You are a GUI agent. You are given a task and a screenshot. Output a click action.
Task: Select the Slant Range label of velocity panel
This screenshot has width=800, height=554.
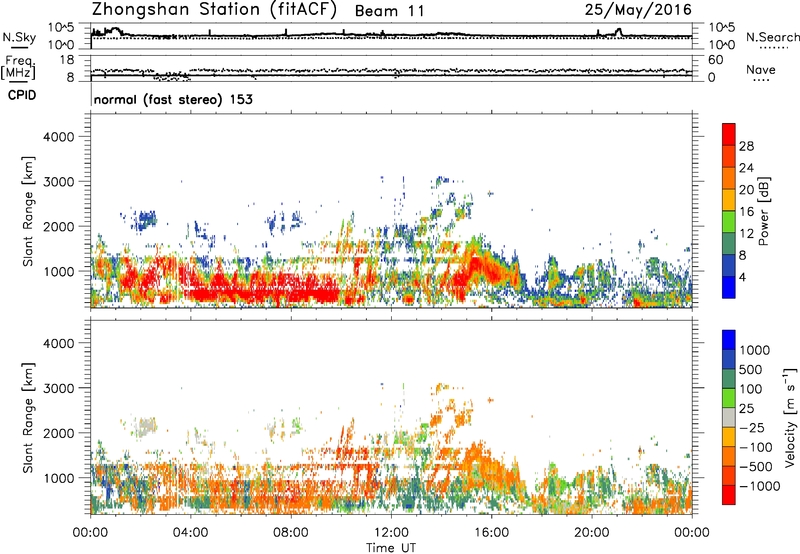(28, 418)
